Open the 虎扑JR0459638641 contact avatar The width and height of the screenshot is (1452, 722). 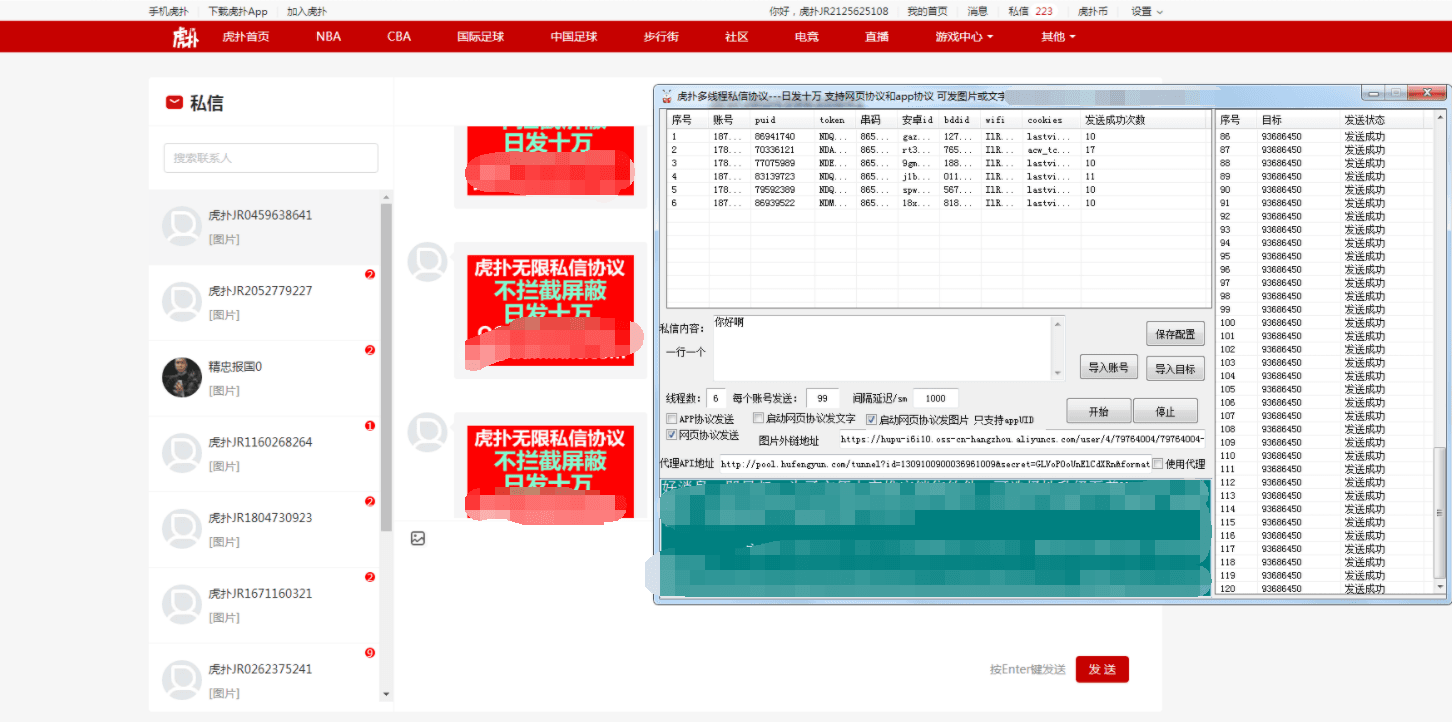tap(182, 226)
